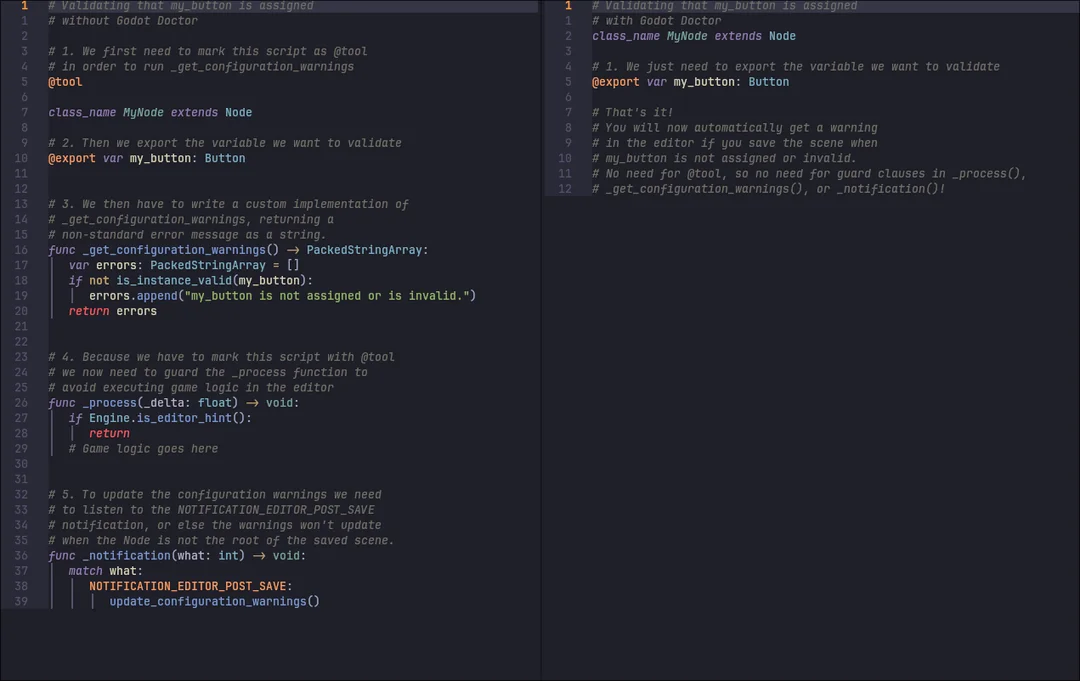Click '# 1. We just need to export' comment

pyautogui.click(x=796, y=67)
